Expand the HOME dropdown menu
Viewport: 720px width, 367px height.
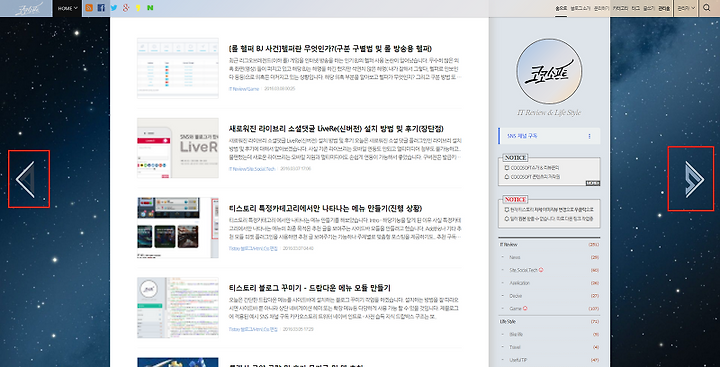[68, 8]
